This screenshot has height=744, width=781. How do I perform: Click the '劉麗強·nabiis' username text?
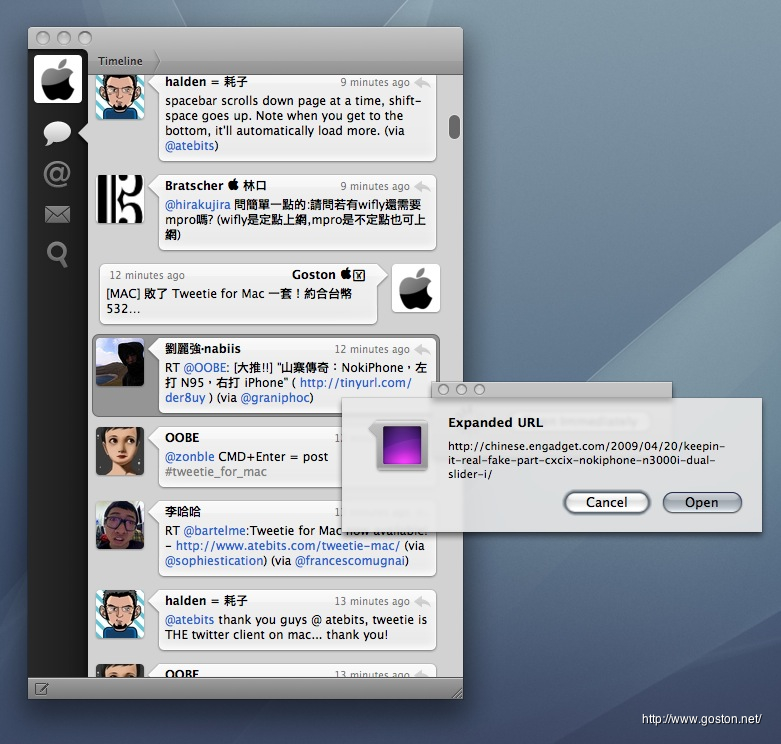(203, 349)
